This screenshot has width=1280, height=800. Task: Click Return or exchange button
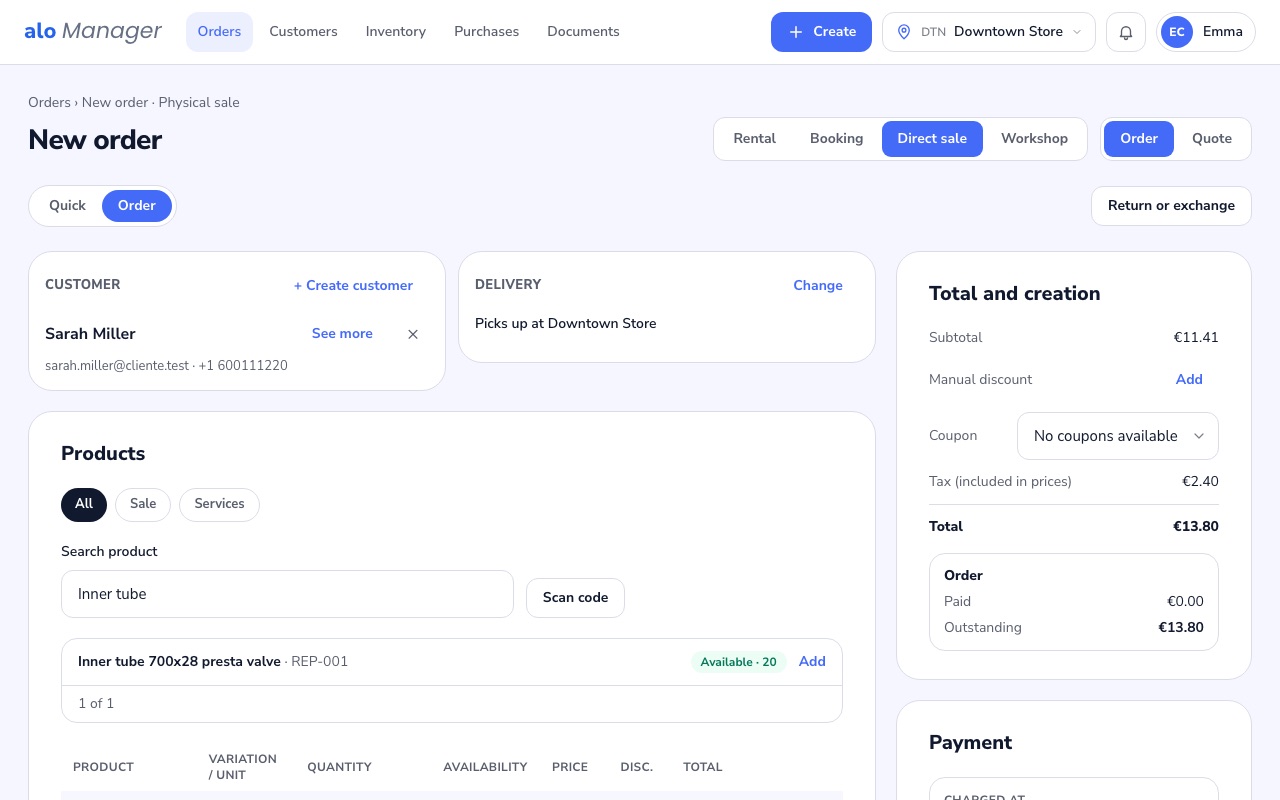tap(1171, 206)
